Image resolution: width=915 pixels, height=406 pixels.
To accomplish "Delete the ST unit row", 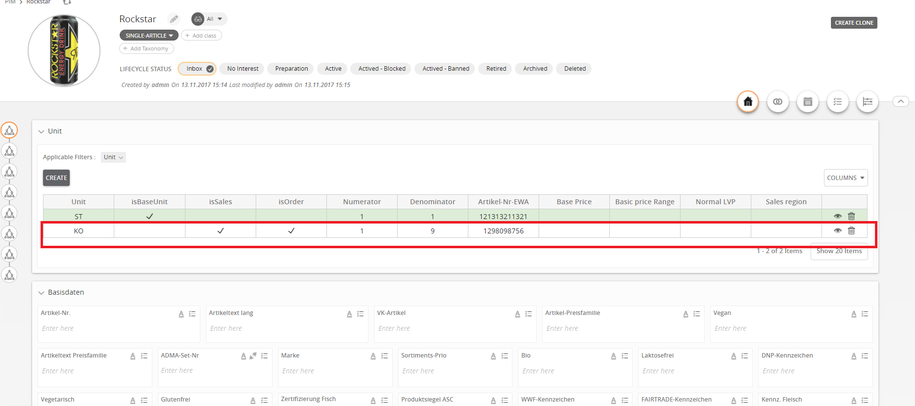I will click(x=851, y=216).
